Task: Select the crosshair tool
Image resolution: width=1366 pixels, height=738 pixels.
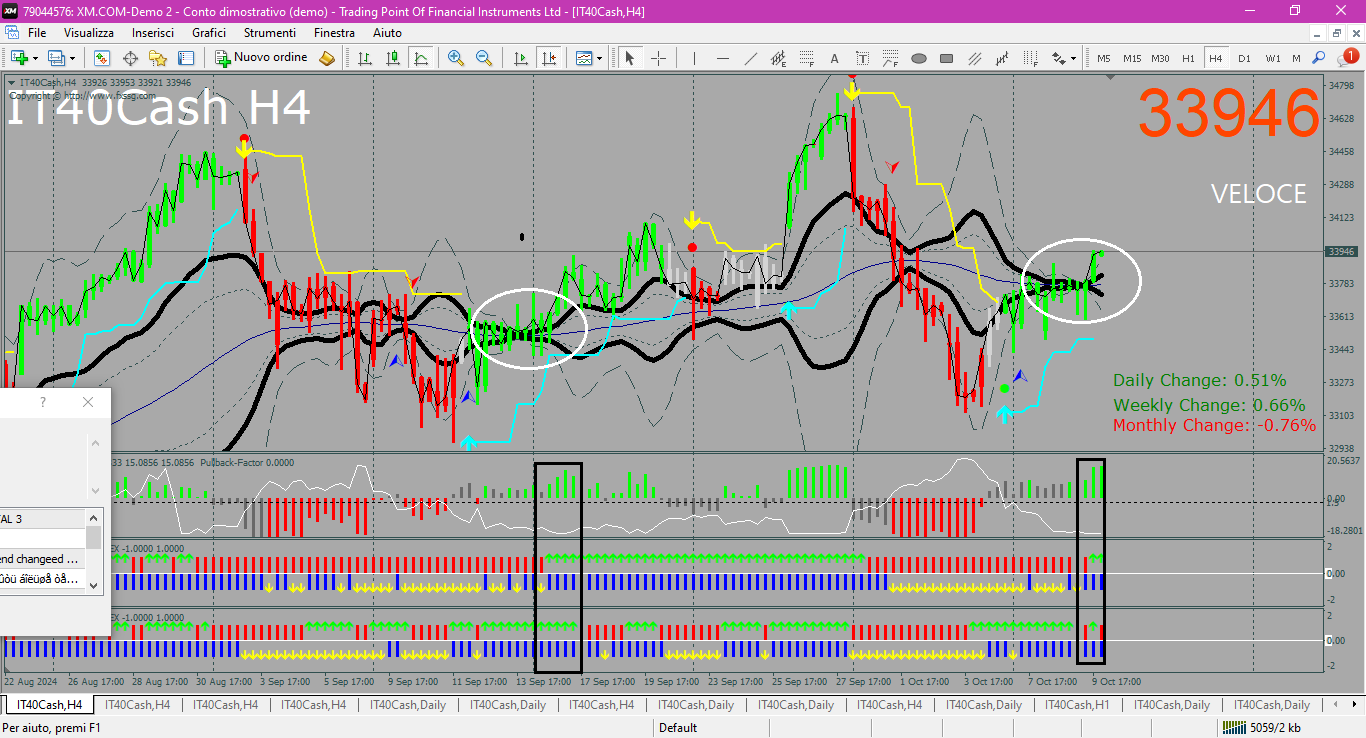Action: [x=658, y=58]
